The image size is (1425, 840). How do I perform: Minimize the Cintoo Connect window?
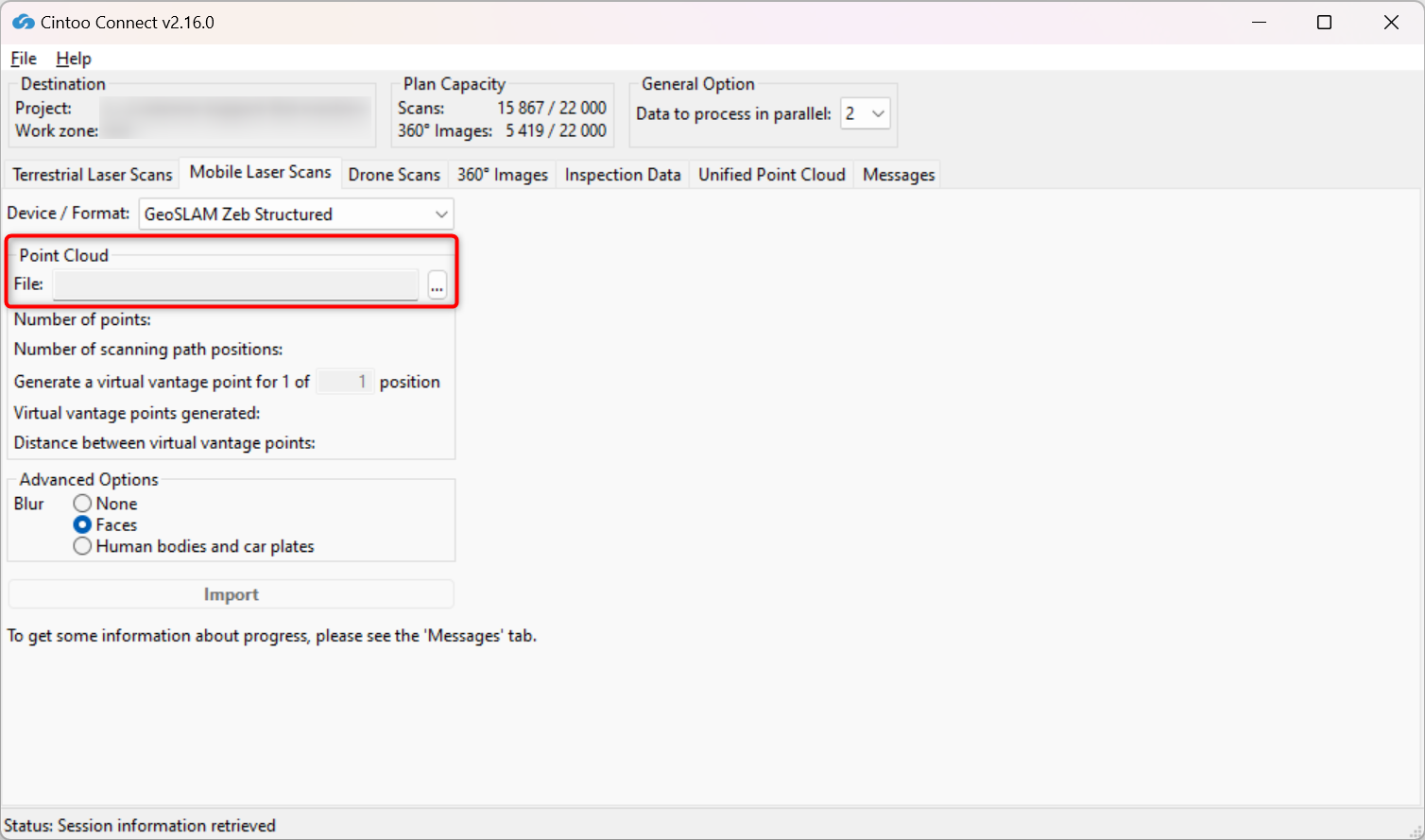click(1259, 22)
